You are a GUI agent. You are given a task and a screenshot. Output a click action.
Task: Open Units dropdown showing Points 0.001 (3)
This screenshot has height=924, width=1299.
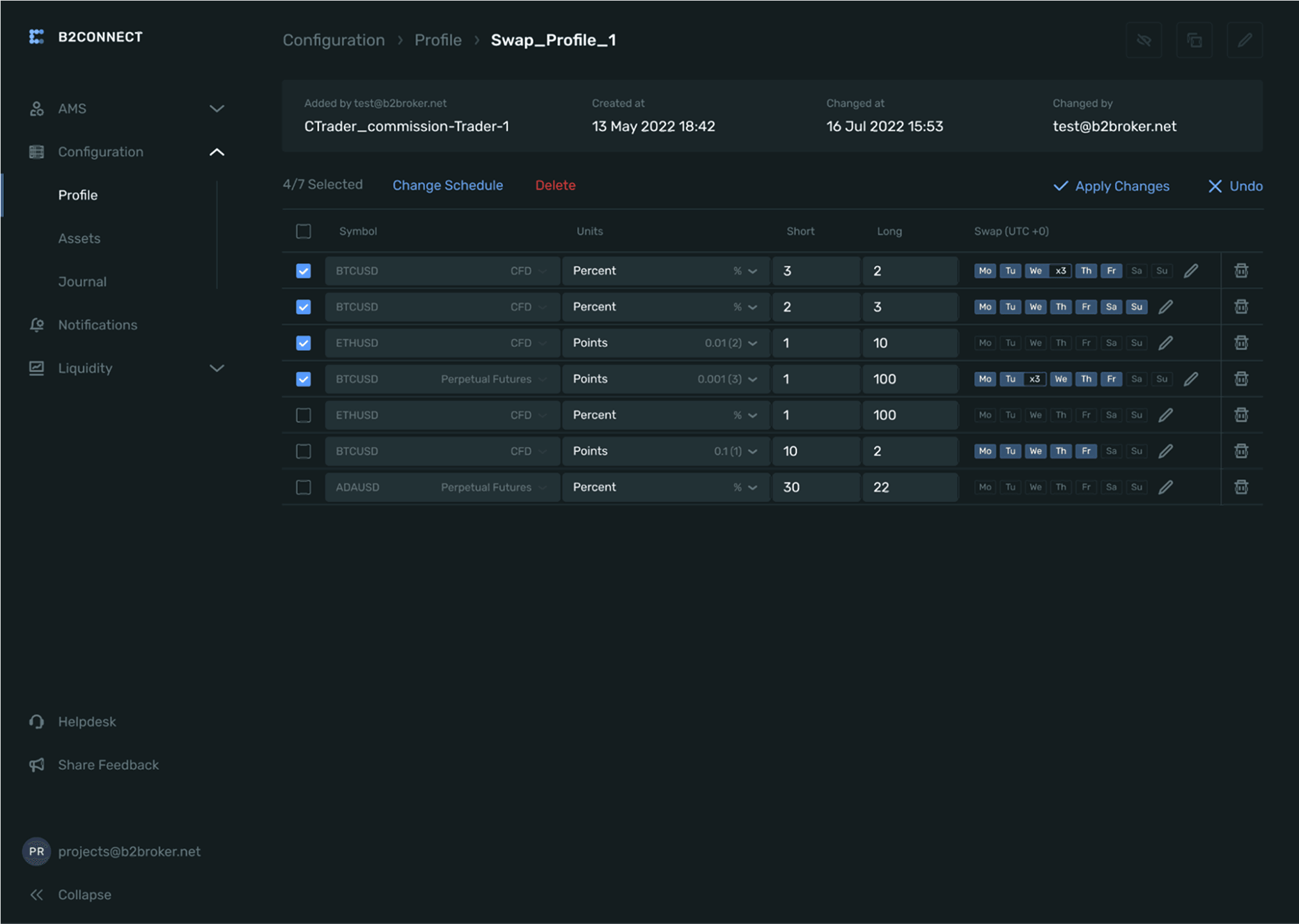click(665, 379)
